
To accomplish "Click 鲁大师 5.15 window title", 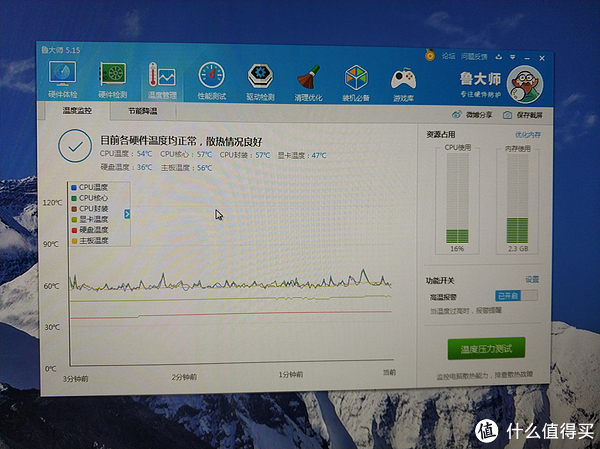I will pos(60,50).
